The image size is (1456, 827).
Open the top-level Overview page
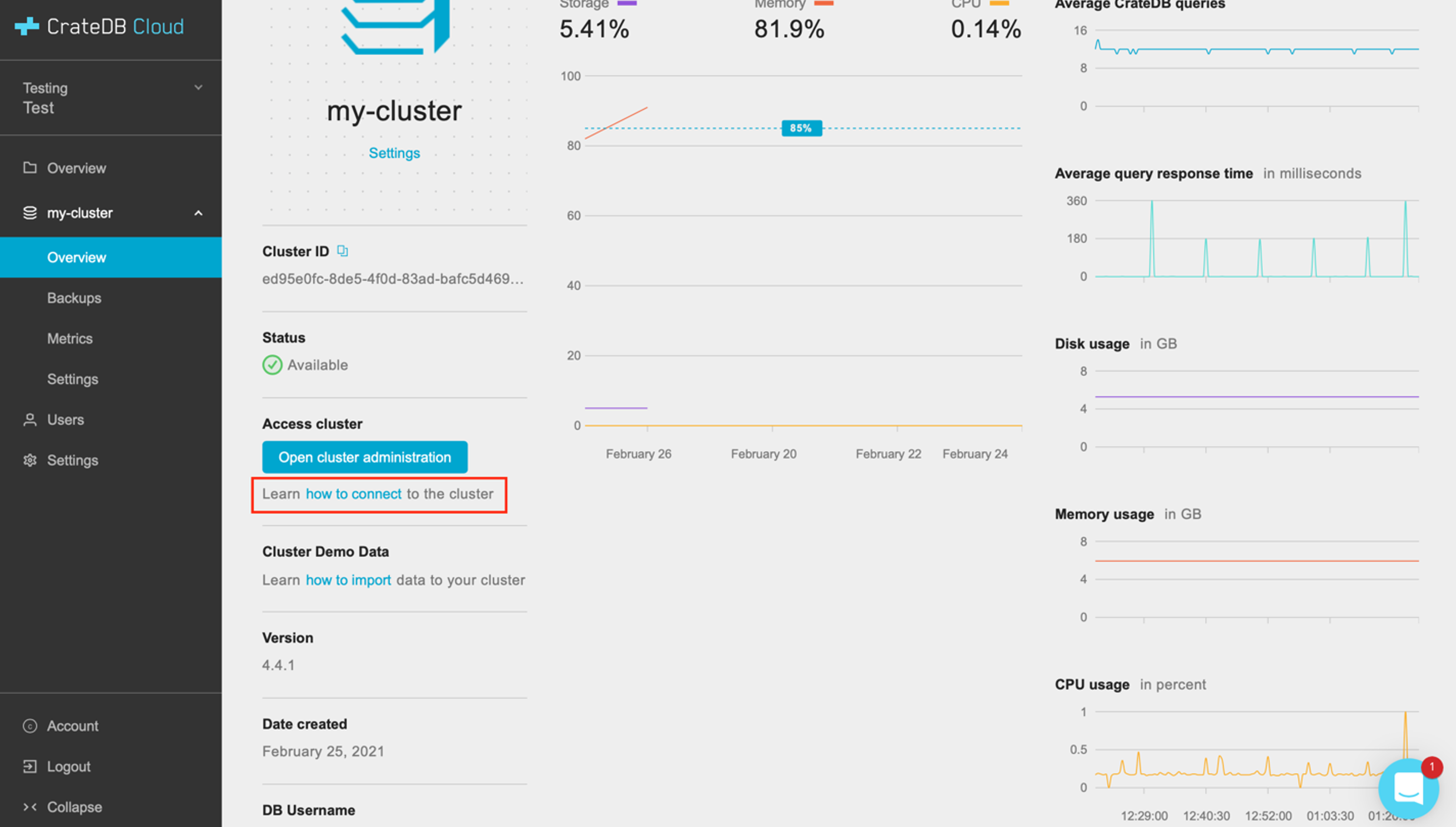pos(76,168)
